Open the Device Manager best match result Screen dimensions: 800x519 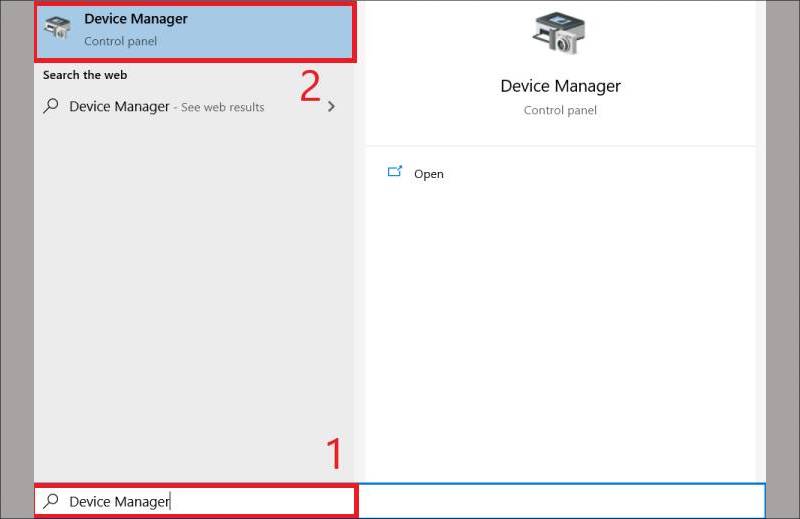[195, 32]
